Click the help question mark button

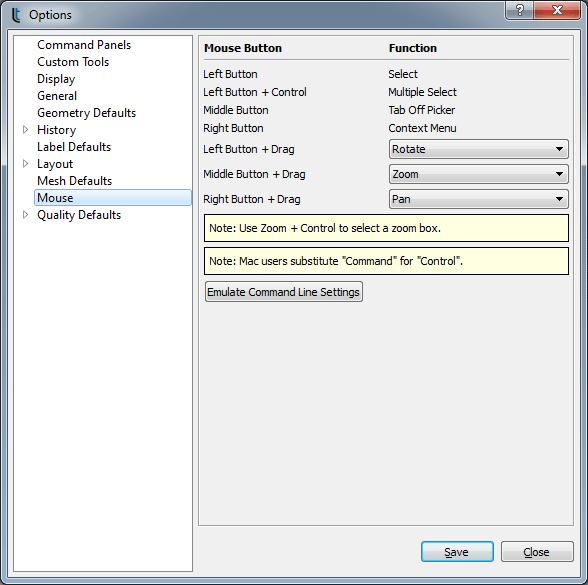tap(520, 10)
